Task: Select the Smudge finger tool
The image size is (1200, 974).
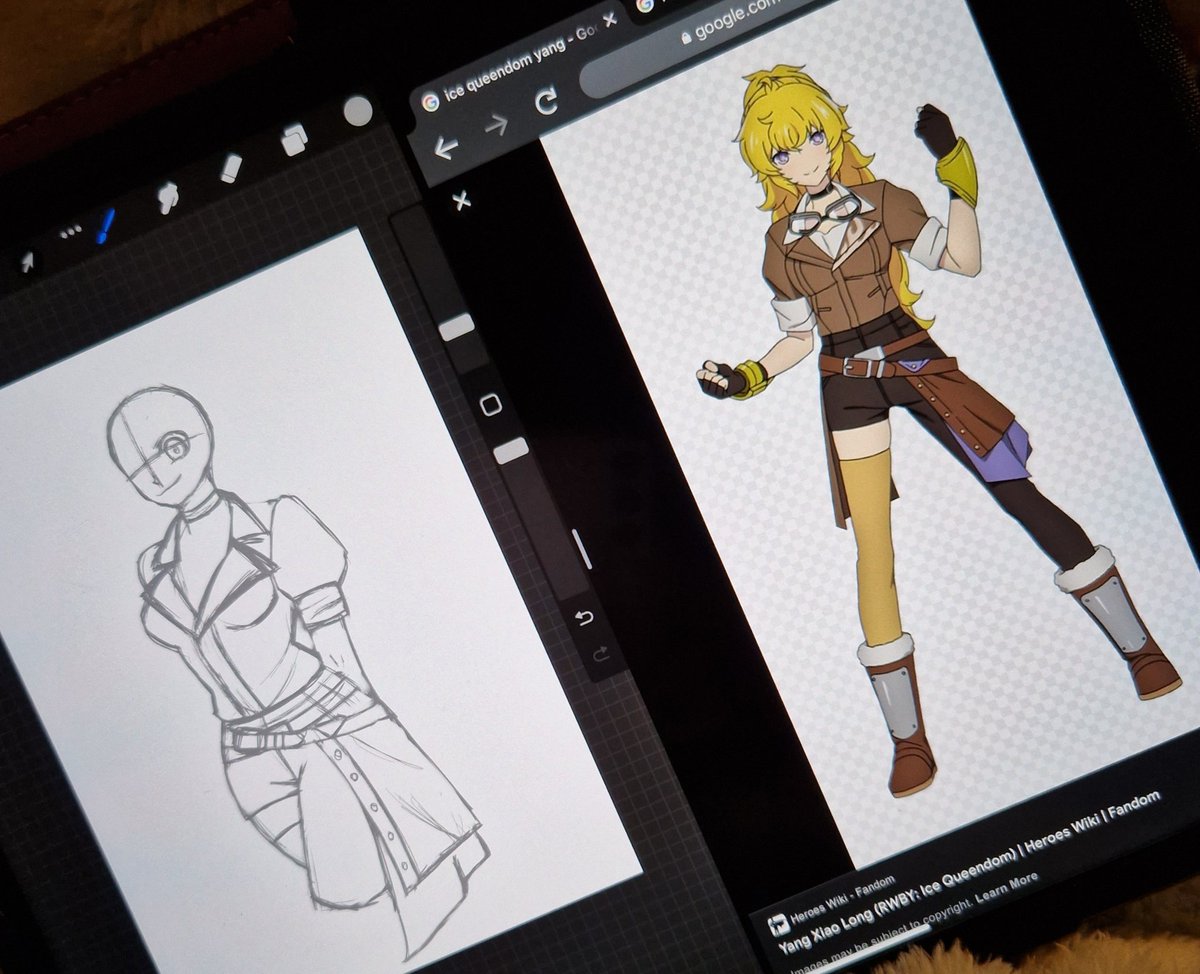Action: coord(168,197)
